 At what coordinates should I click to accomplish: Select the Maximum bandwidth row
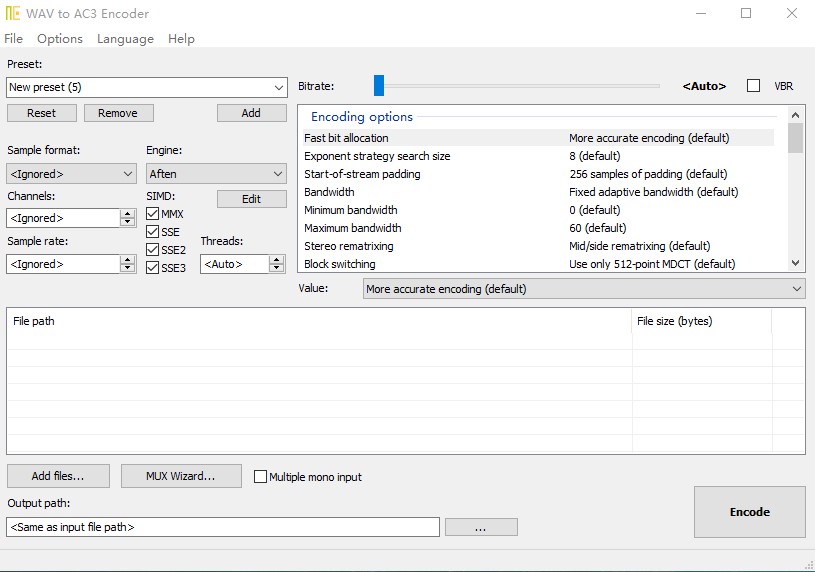coord(538,228)
